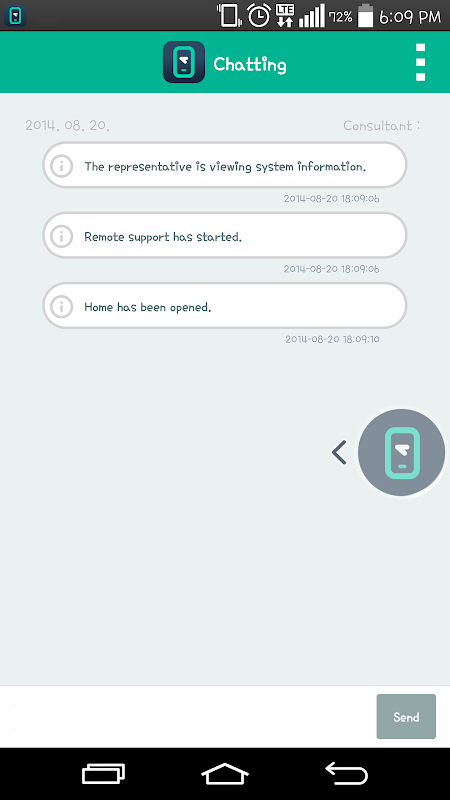Go to Android home screen
Image resolution: width=450 pixels, height=800 pixels.
(x=224, y=774)
